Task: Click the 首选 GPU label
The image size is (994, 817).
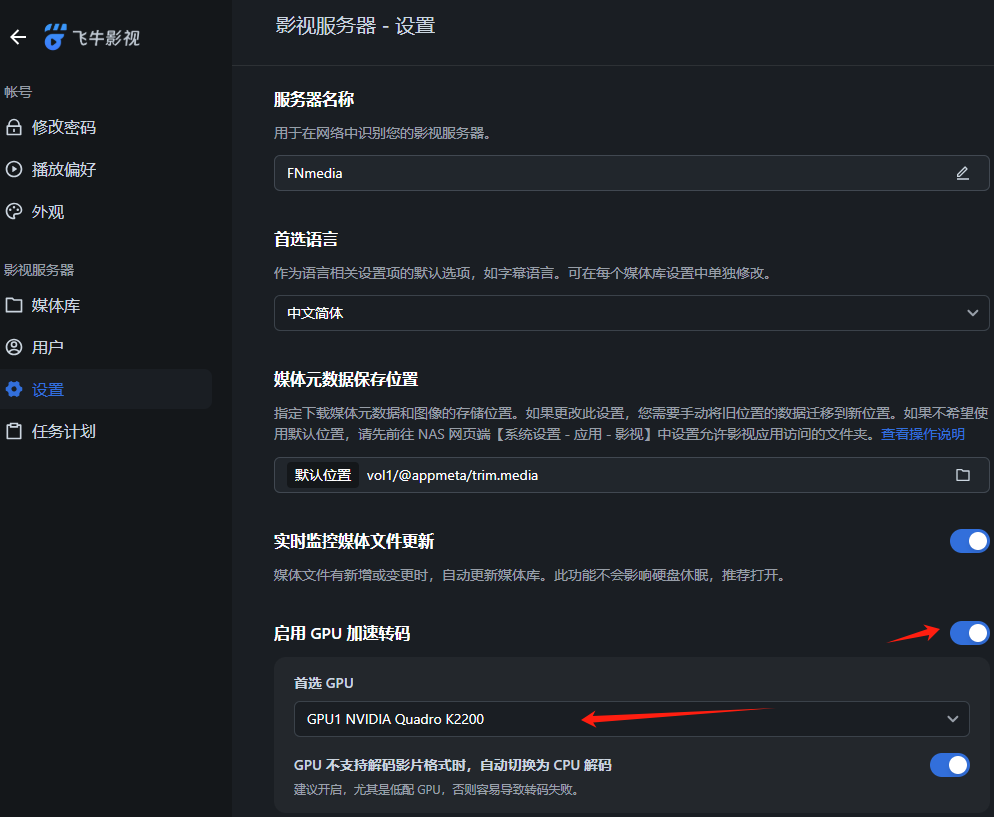Action: [323, 683]
